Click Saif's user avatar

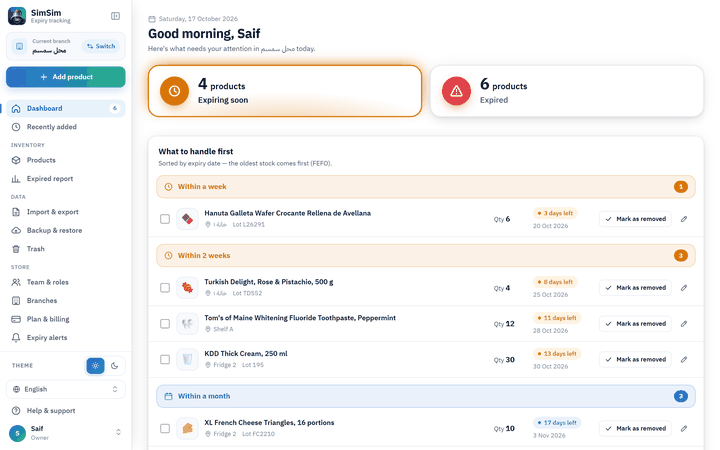click(x=17, y=433)
